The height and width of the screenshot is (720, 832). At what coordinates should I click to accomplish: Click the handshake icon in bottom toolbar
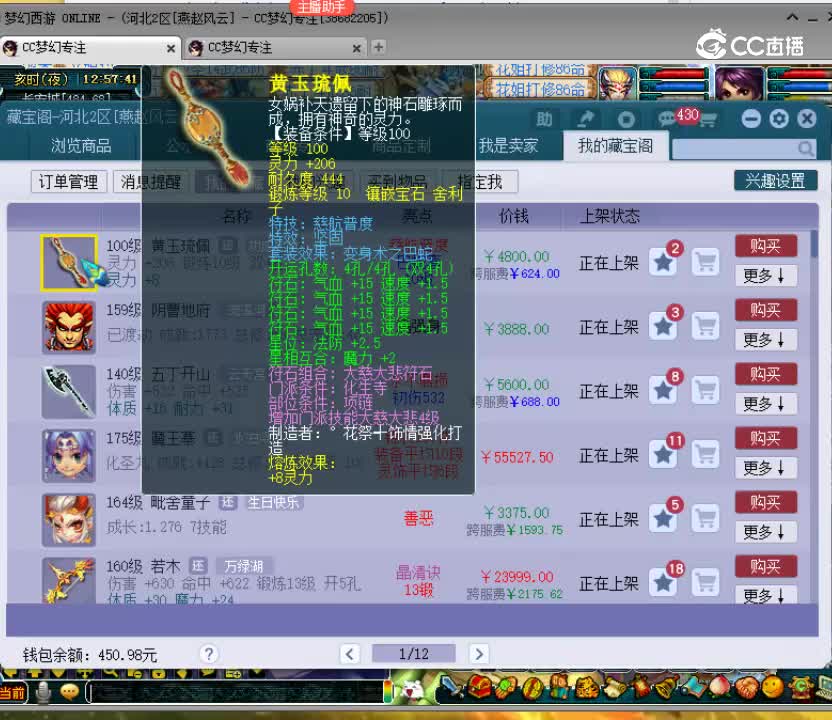pyautogui.click(x=747, y=687)
